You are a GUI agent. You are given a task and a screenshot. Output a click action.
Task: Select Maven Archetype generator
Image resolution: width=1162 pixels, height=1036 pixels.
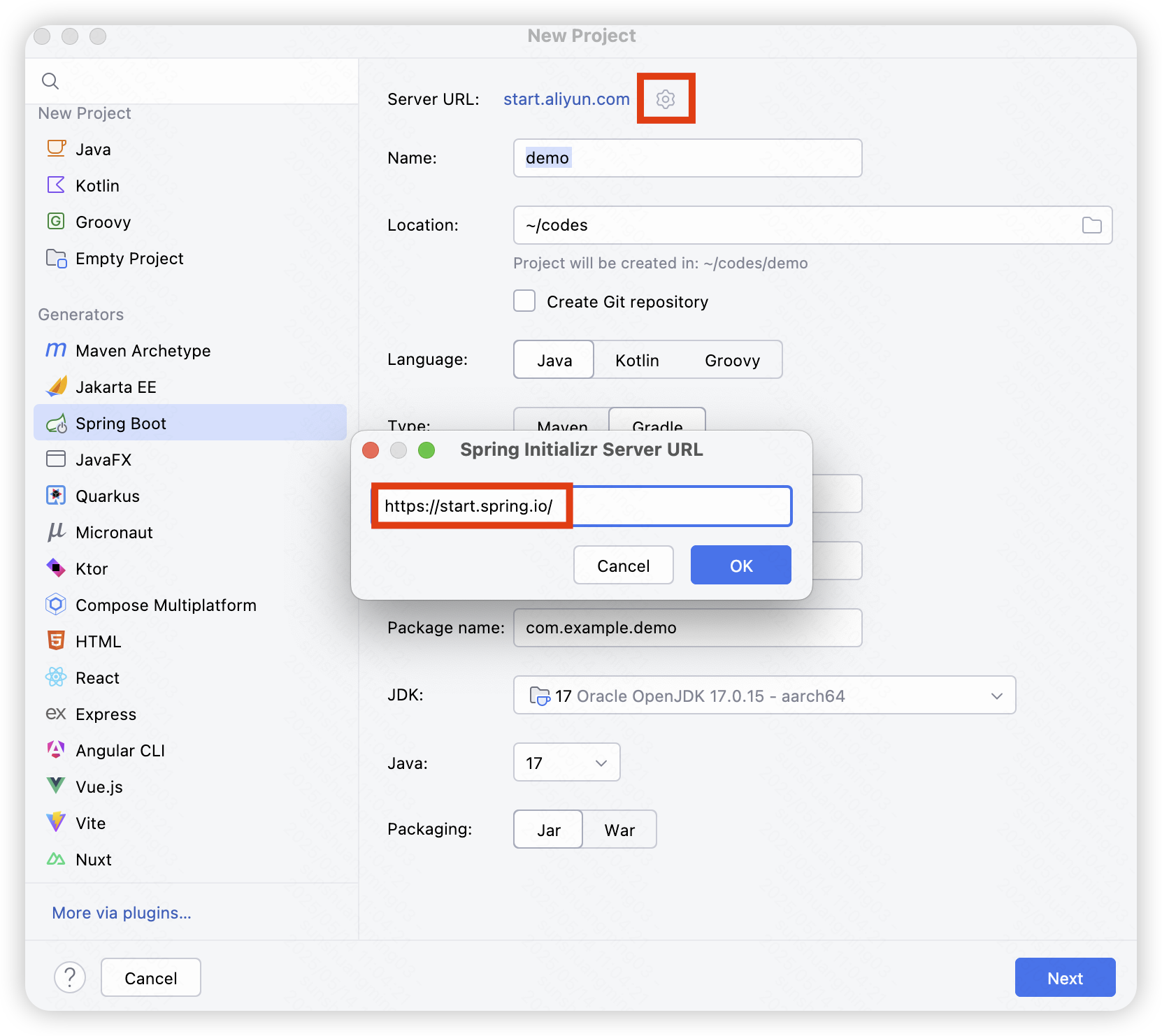(190, 350)
